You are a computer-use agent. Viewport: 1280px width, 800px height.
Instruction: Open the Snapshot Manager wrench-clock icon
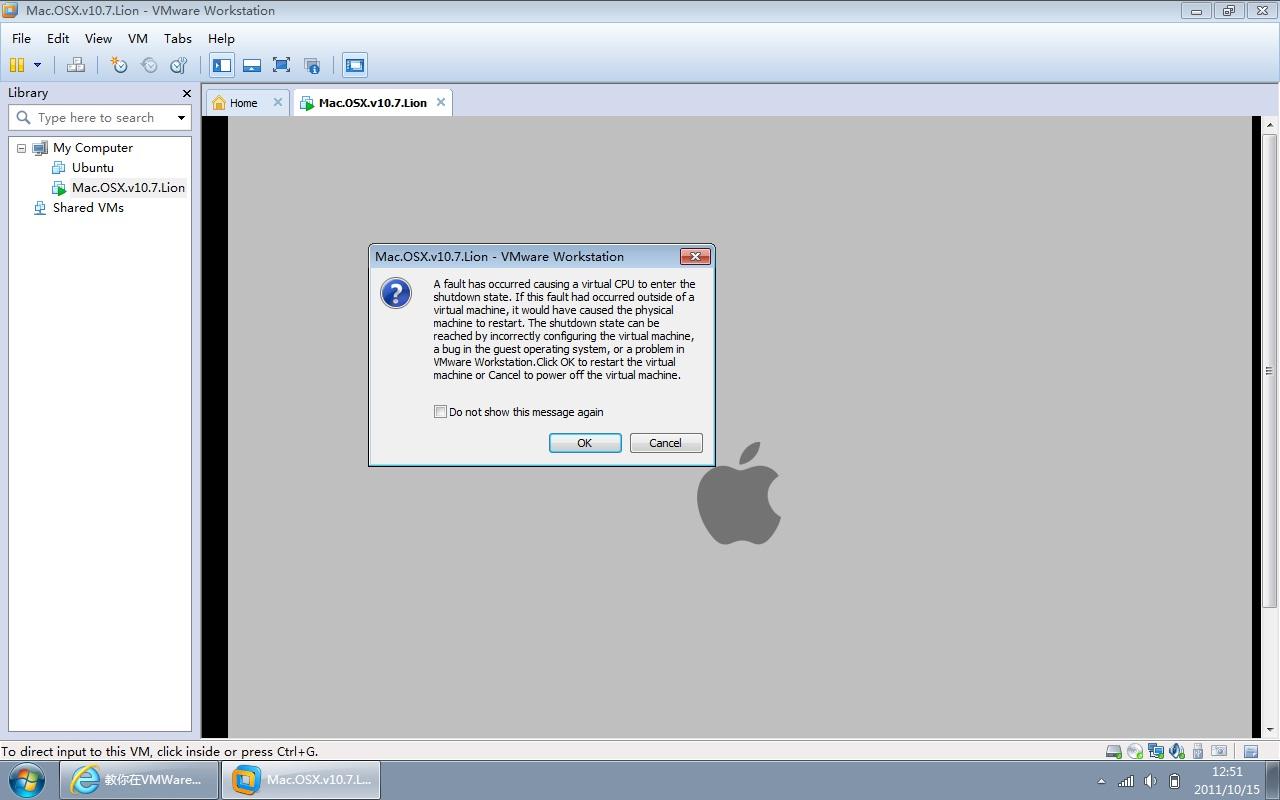pyautogui.click(x=179, y=65)
